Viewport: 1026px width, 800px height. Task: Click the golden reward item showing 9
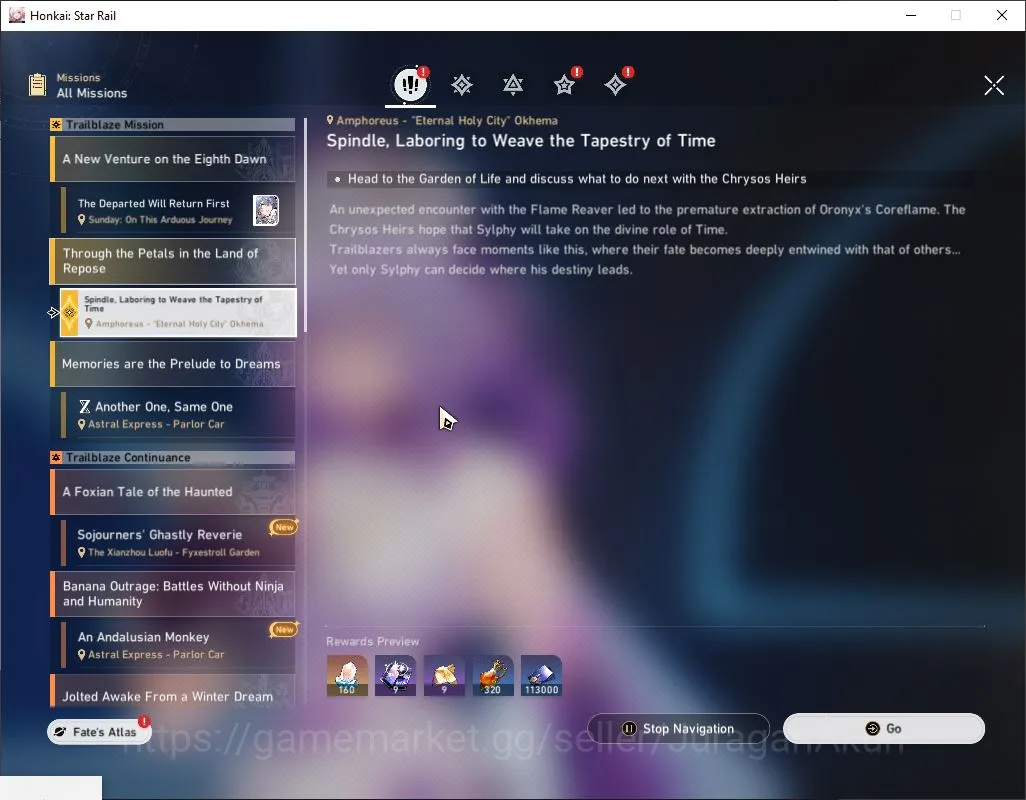(444, 676)
